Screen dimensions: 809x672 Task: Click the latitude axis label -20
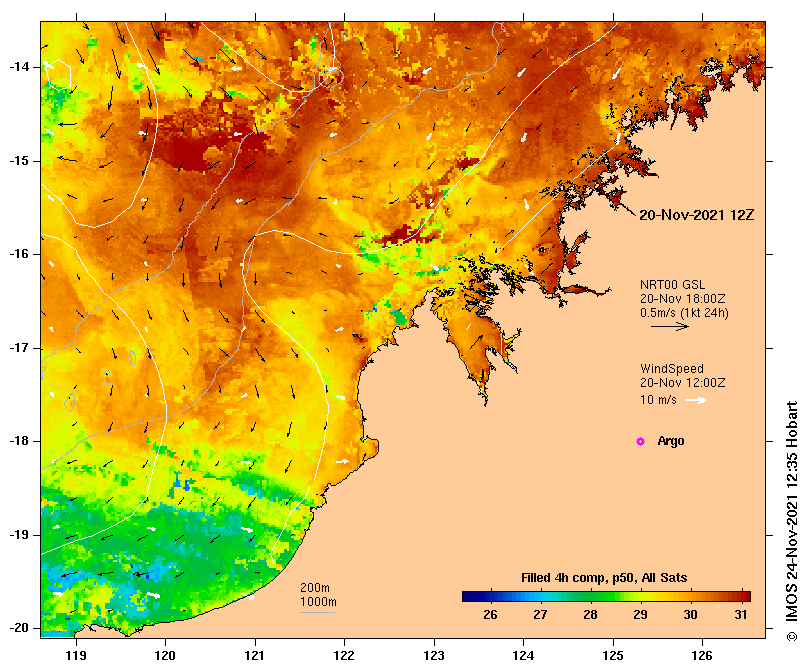point(20,629)
